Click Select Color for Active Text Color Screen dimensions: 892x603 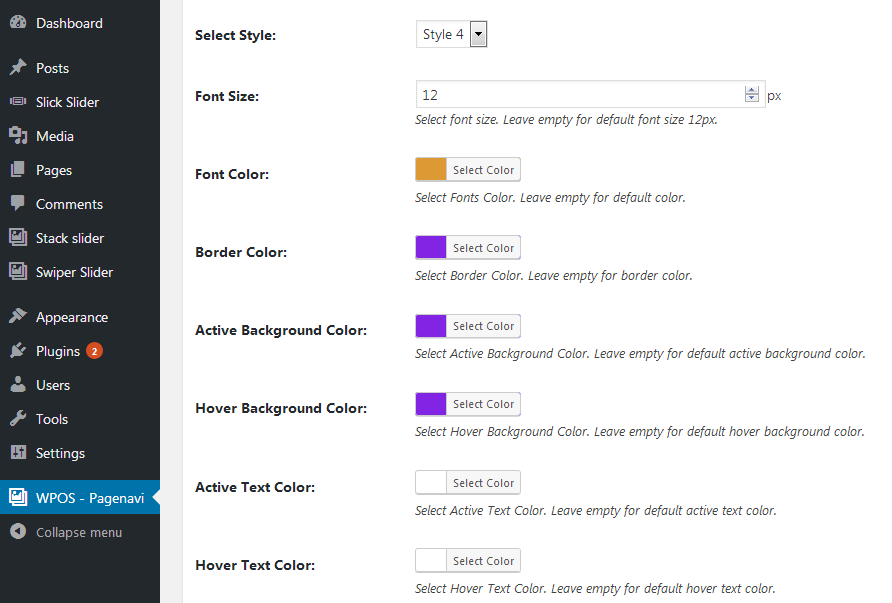[x=483, y=483]
